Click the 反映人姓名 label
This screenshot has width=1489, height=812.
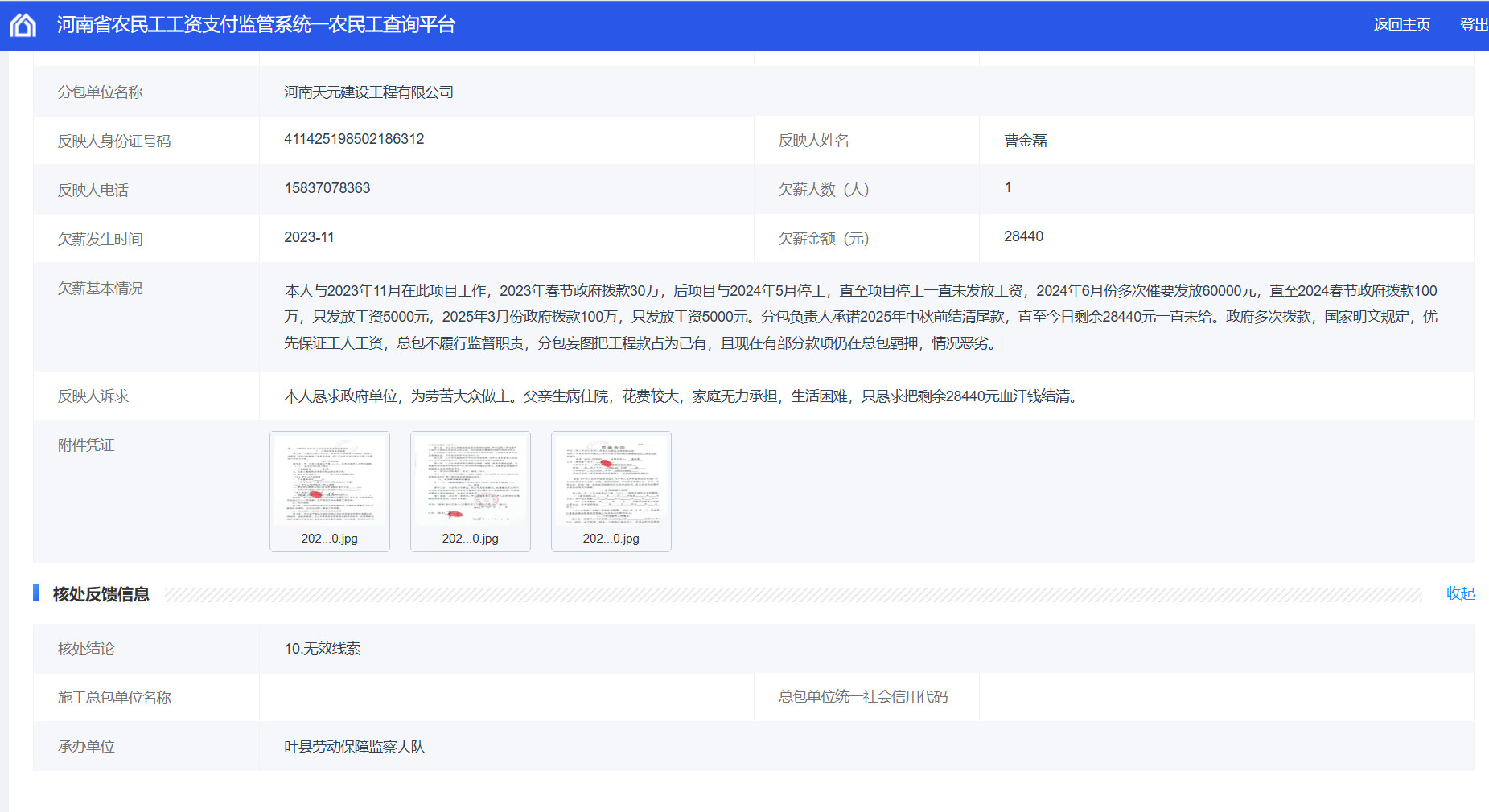pyautogui.click(x=813, y=141)
